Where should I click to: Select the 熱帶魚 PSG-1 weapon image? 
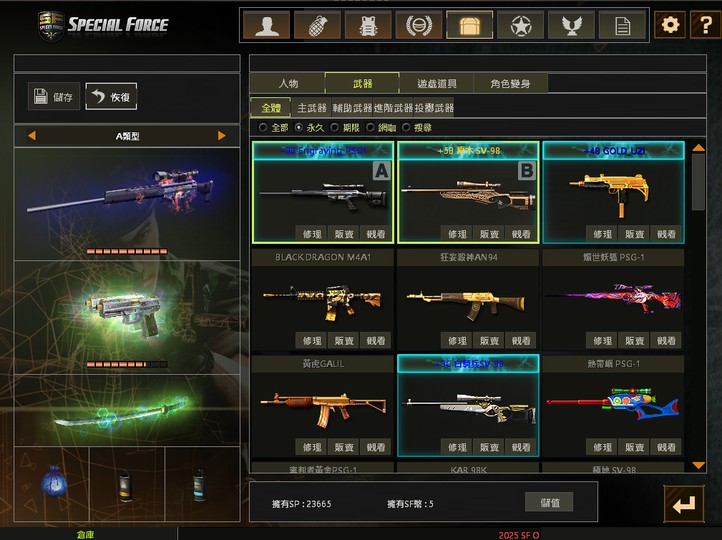point(612,402)
